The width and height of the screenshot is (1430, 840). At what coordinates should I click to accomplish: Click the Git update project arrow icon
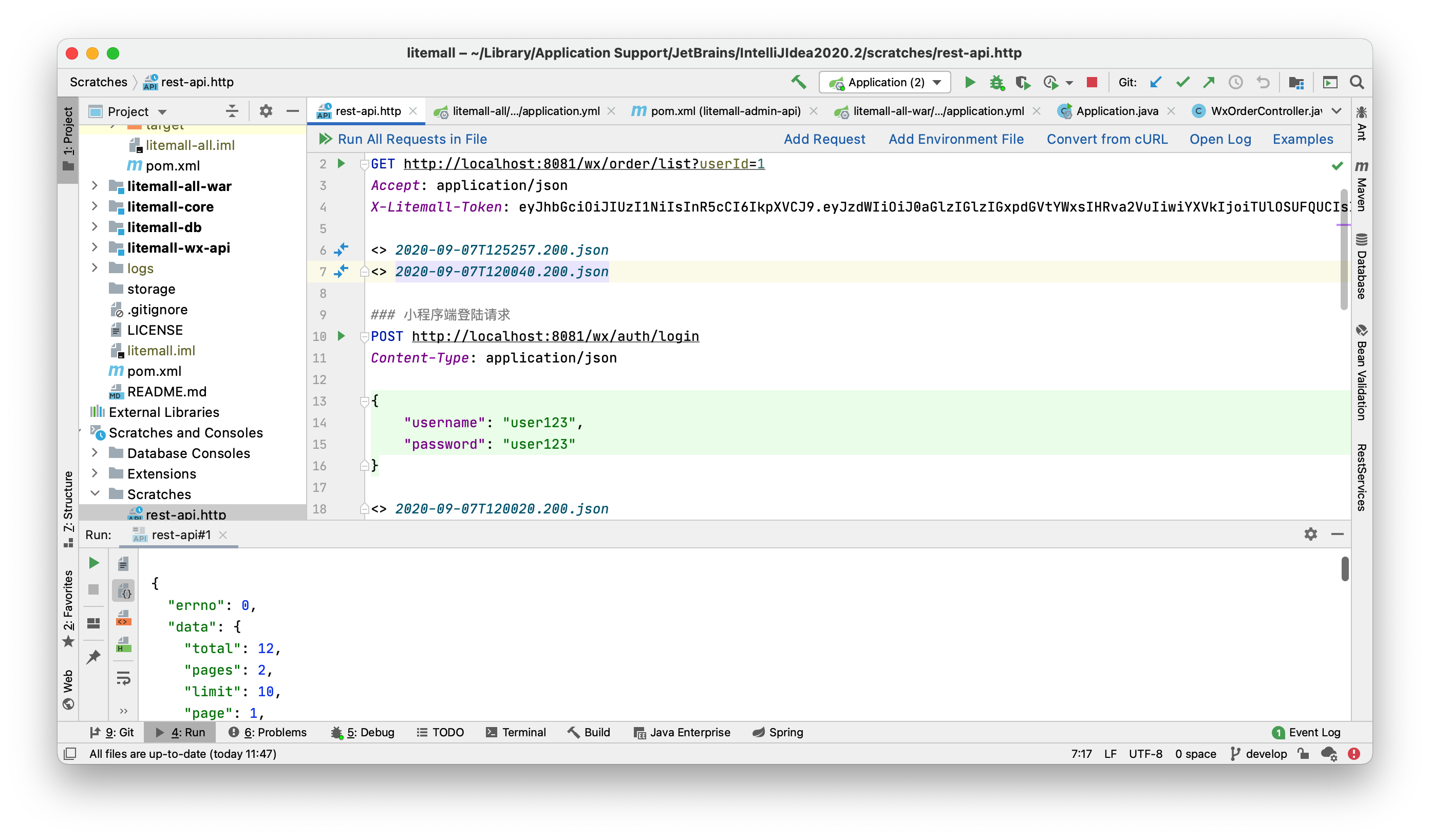tap(1155, 82)
